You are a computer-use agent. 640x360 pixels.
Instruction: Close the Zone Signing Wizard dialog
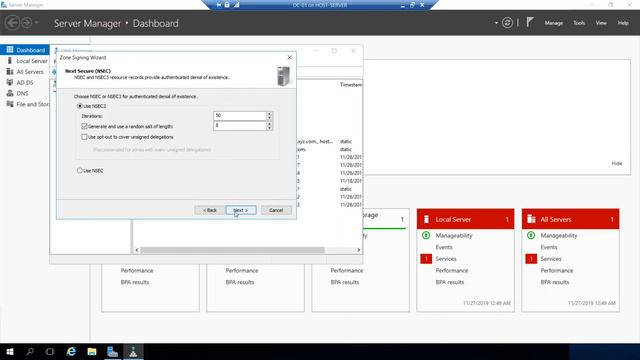[289, 58]
